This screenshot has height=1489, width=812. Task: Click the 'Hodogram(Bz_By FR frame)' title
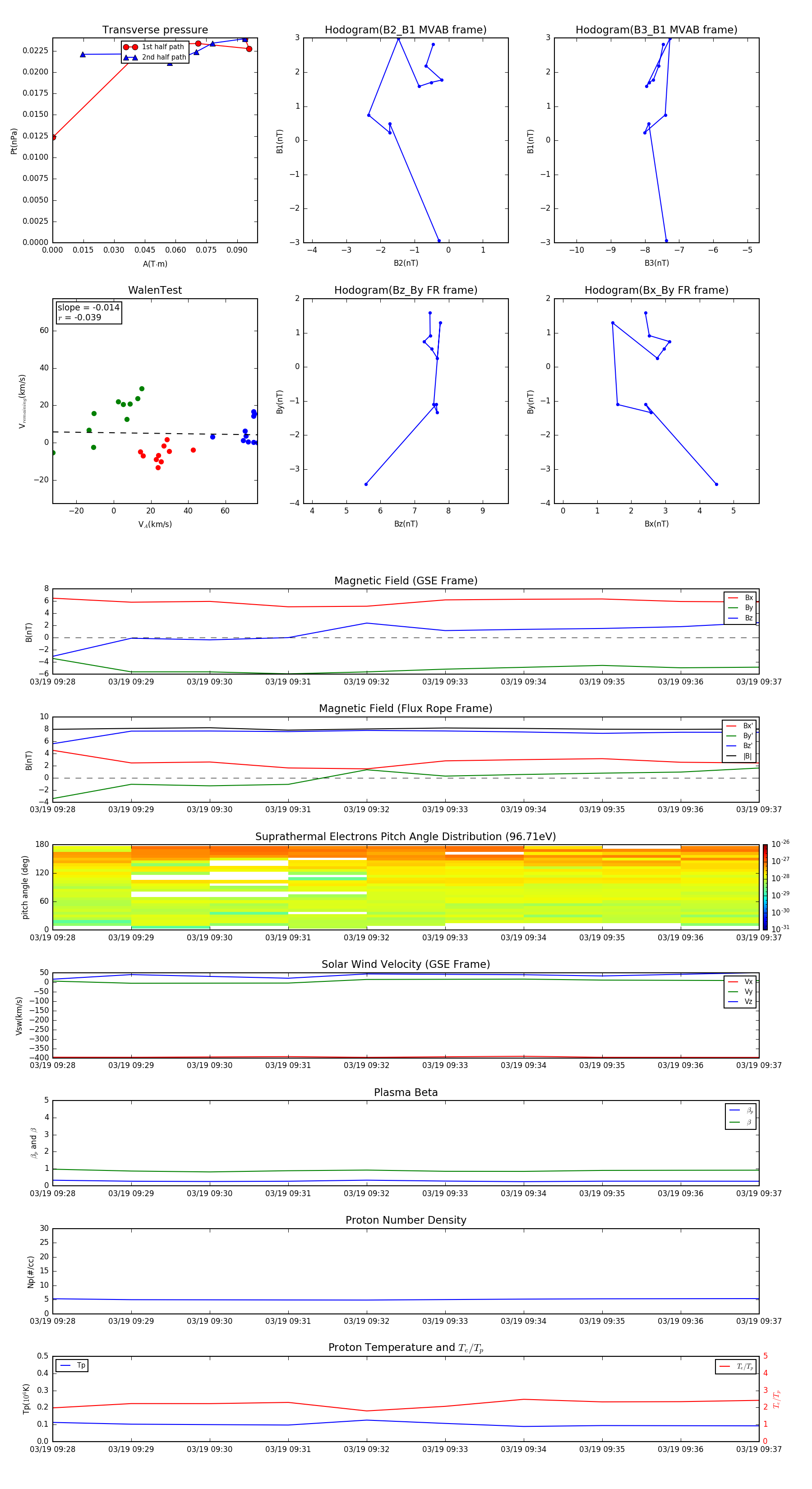click(406, 290)
